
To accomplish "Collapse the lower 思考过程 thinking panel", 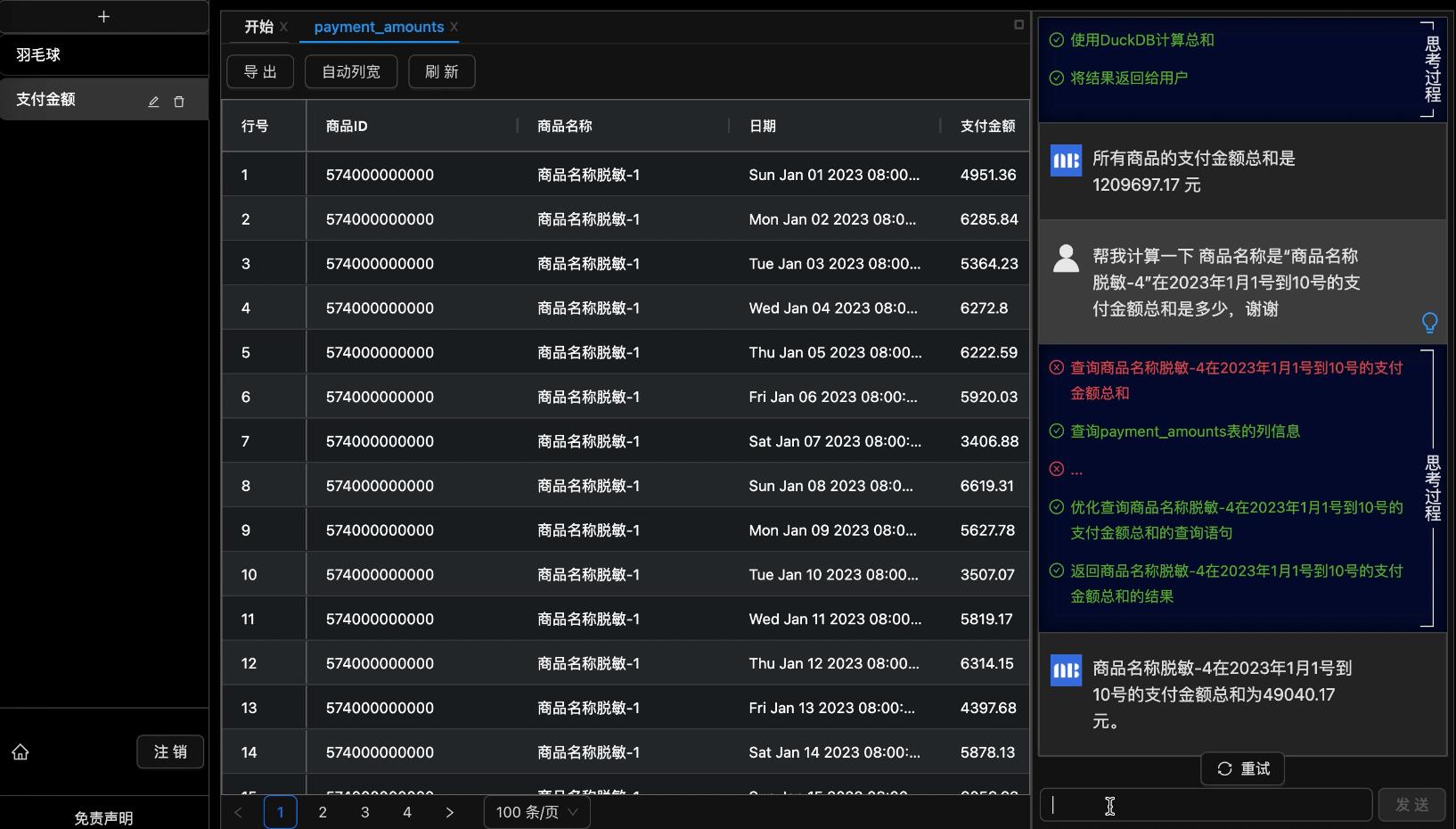I will coord(1432,488).
